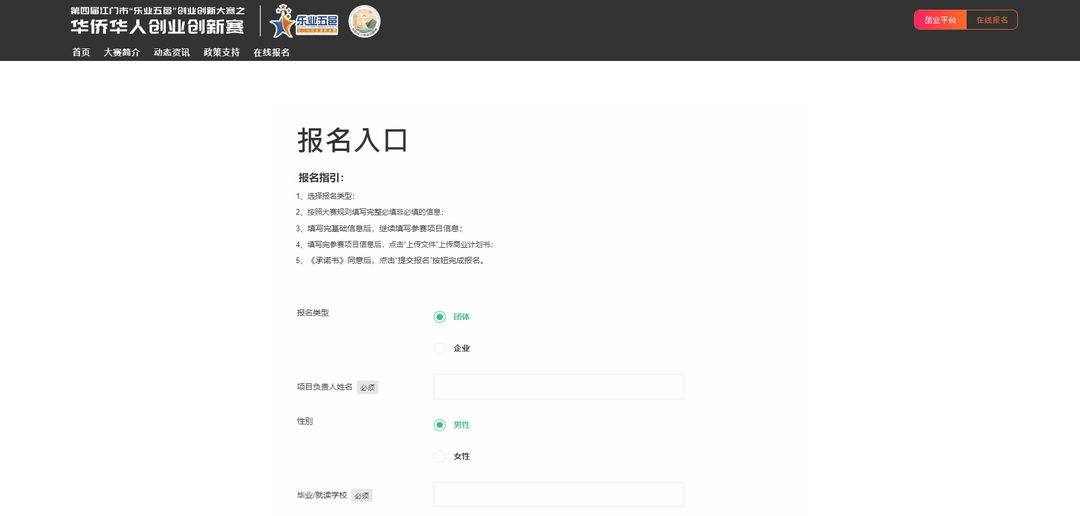Click the 报名指引 section title
The height and width of the screenshot is (516, 1080).
coord(321,178)
